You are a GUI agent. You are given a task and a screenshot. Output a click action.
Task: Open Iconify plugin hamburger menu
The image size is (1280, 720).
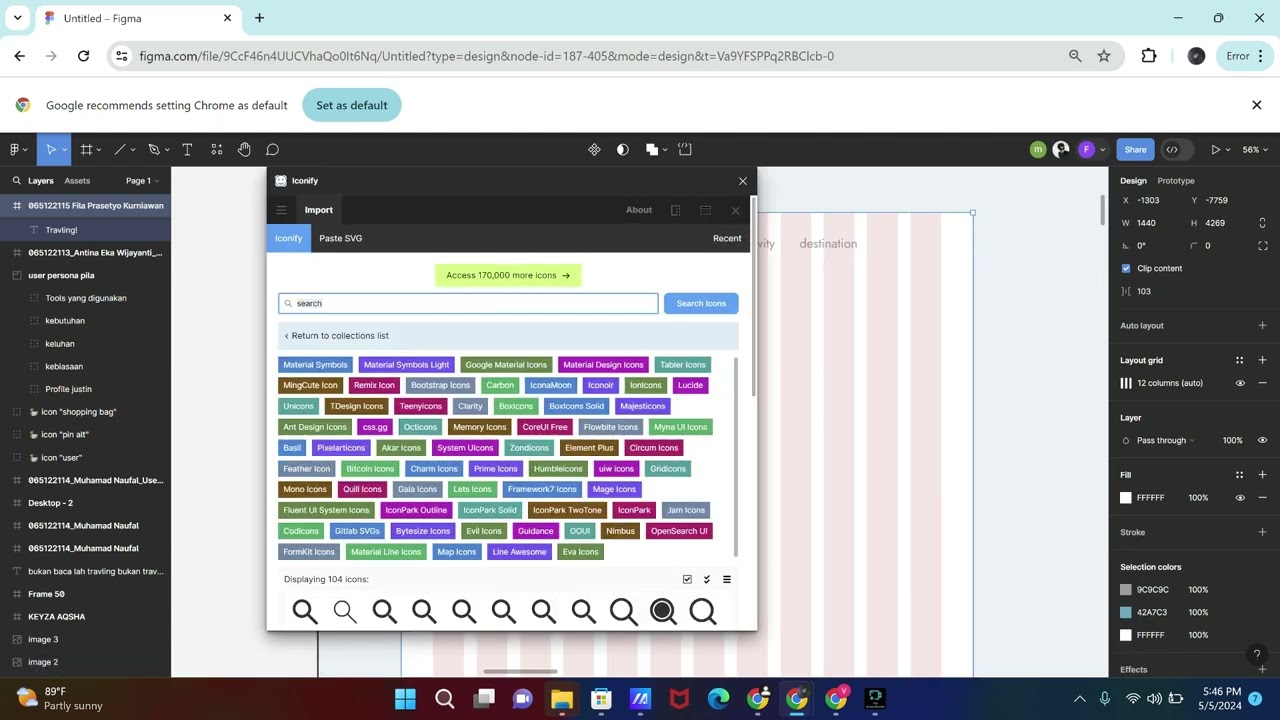pyautogui.click(x=281, y=210)
